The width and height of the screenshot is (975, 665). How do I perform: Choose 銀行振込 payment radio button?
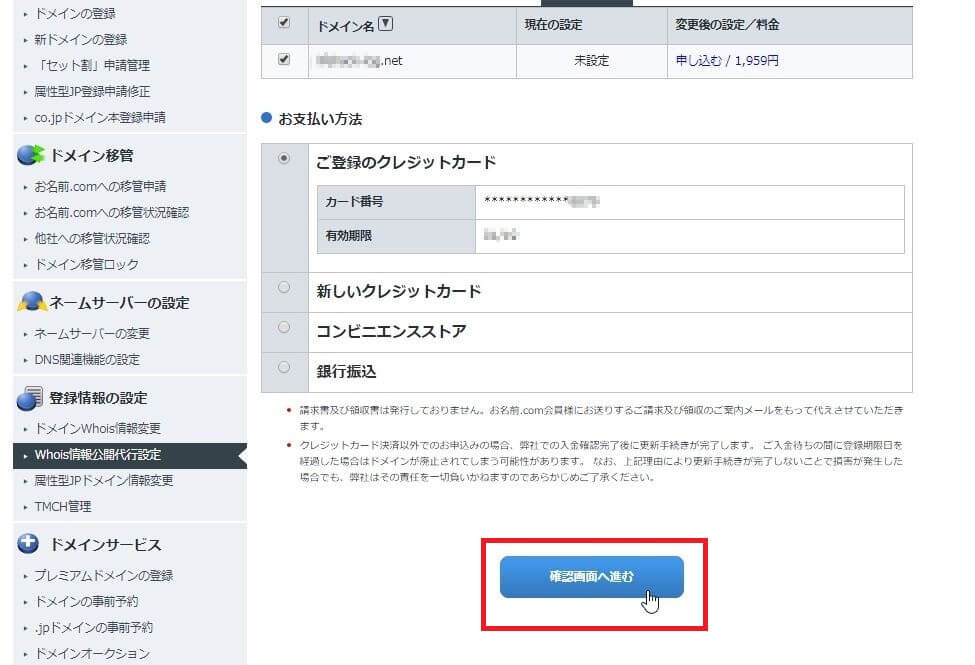pyautogui.click(x=284, y=367)
